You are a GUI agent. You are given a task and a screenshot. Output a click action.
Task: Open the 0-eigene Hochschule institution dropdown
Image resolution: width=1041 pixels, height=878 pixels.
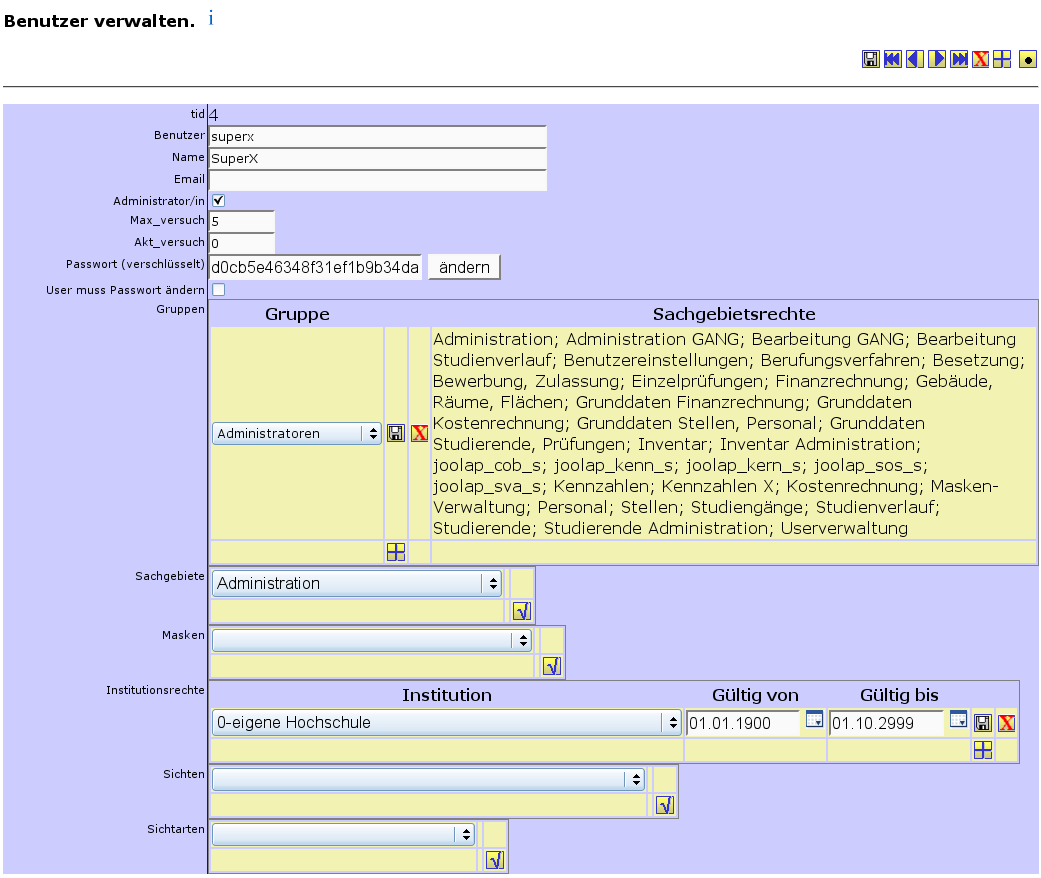tap(446, 722)
